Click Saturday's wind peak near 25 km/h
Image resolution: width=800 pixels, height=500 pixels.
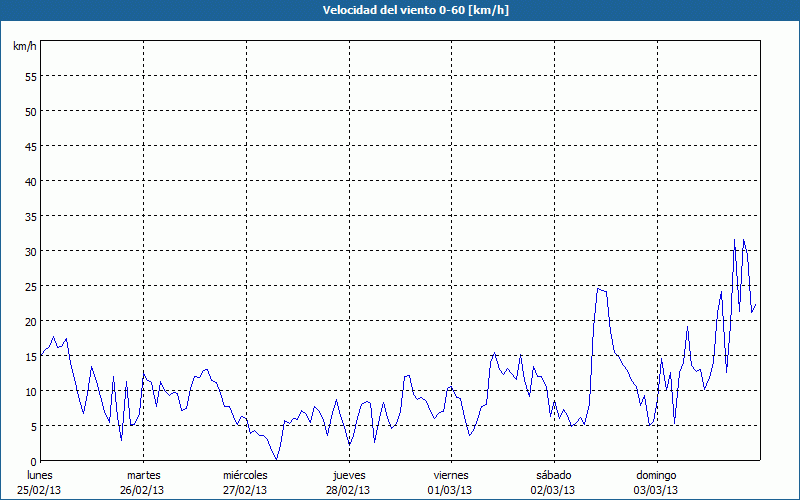(599, 289)
